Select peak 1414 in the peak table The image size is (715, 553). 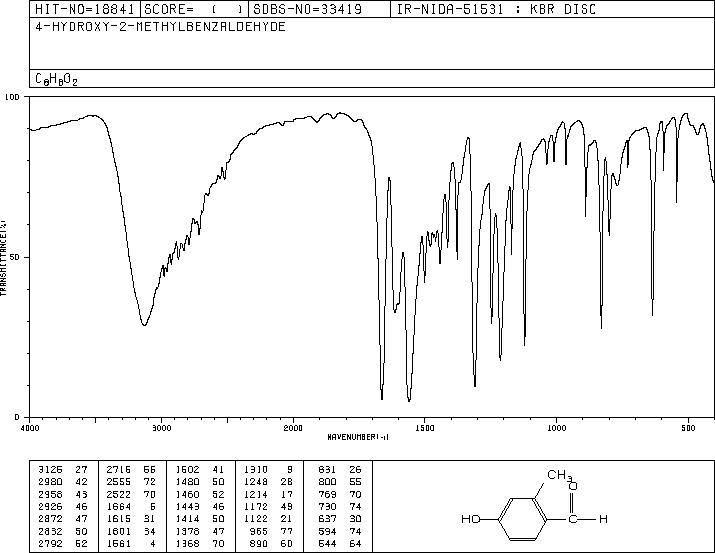(x=187, y=519)
